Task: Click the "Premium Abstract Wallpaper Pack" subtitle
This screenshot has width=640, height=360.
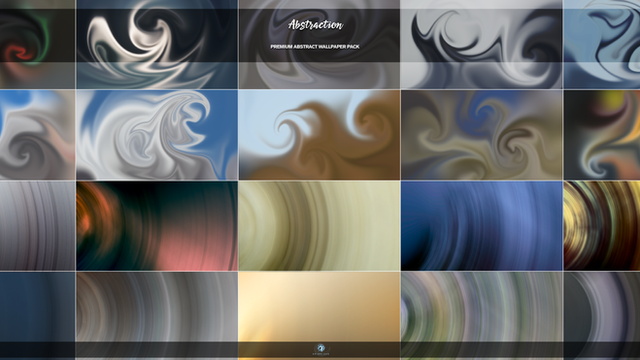Action: (315, 47)
